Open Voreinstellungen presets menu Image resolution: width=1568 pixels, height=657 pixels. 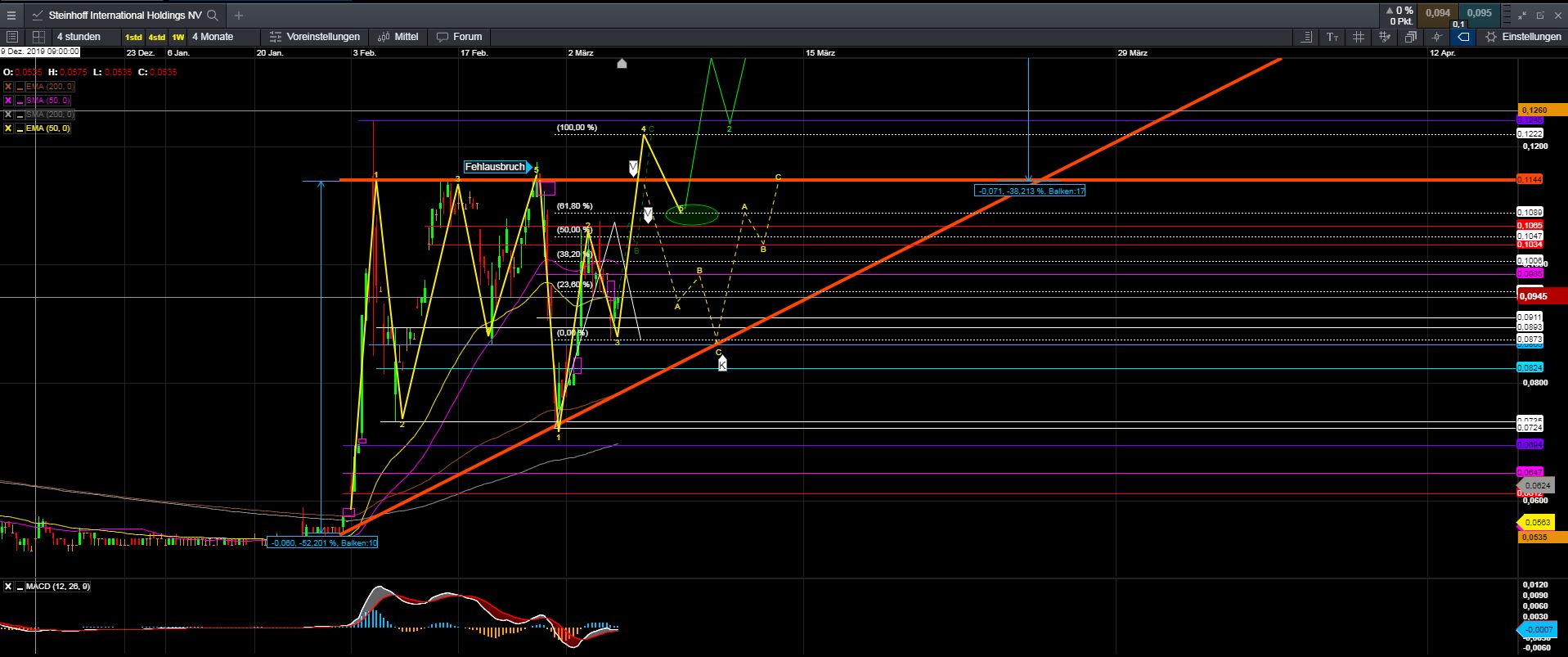[315, 37]
